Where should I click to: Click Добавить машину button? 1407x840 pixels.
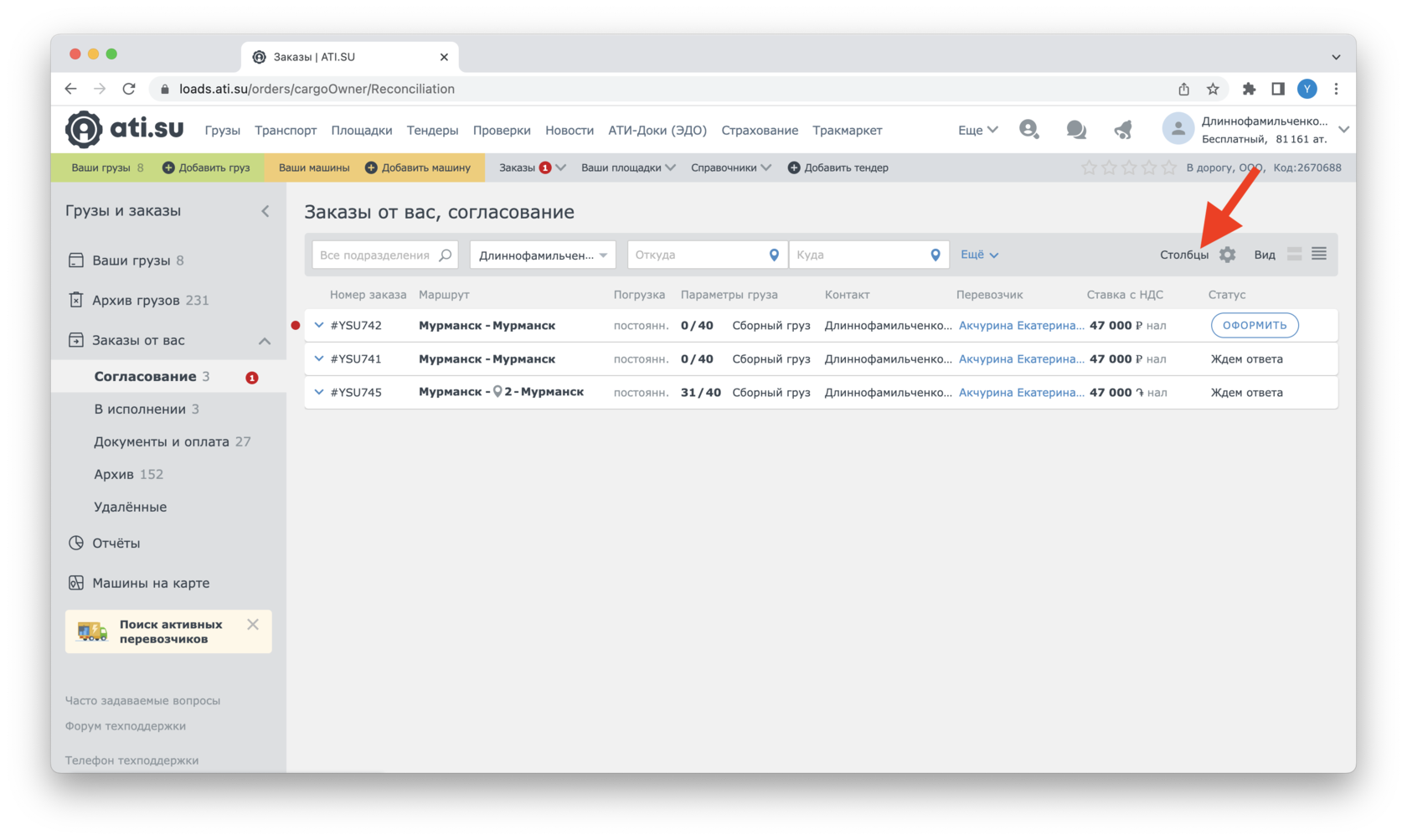point(418,167)
